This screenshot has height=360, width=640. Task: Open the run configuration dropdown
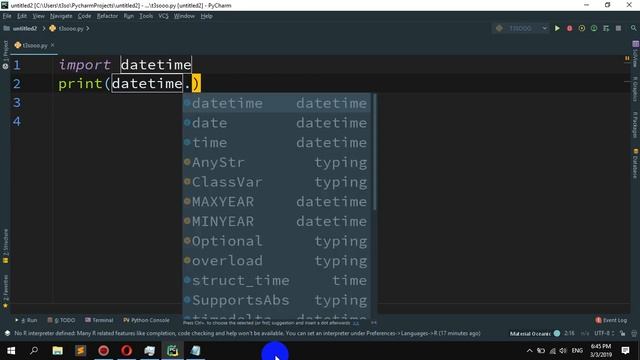[x=521, y=28]
